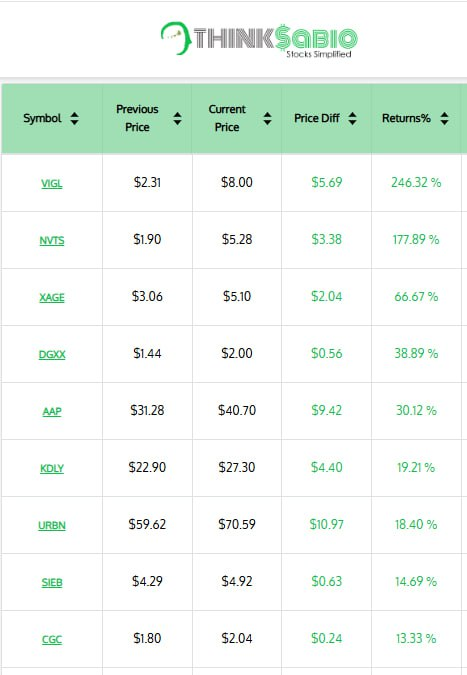Viewport: 467px width, 675px height.
Task: Open the CGC stock link
Action: coord(52,640)
